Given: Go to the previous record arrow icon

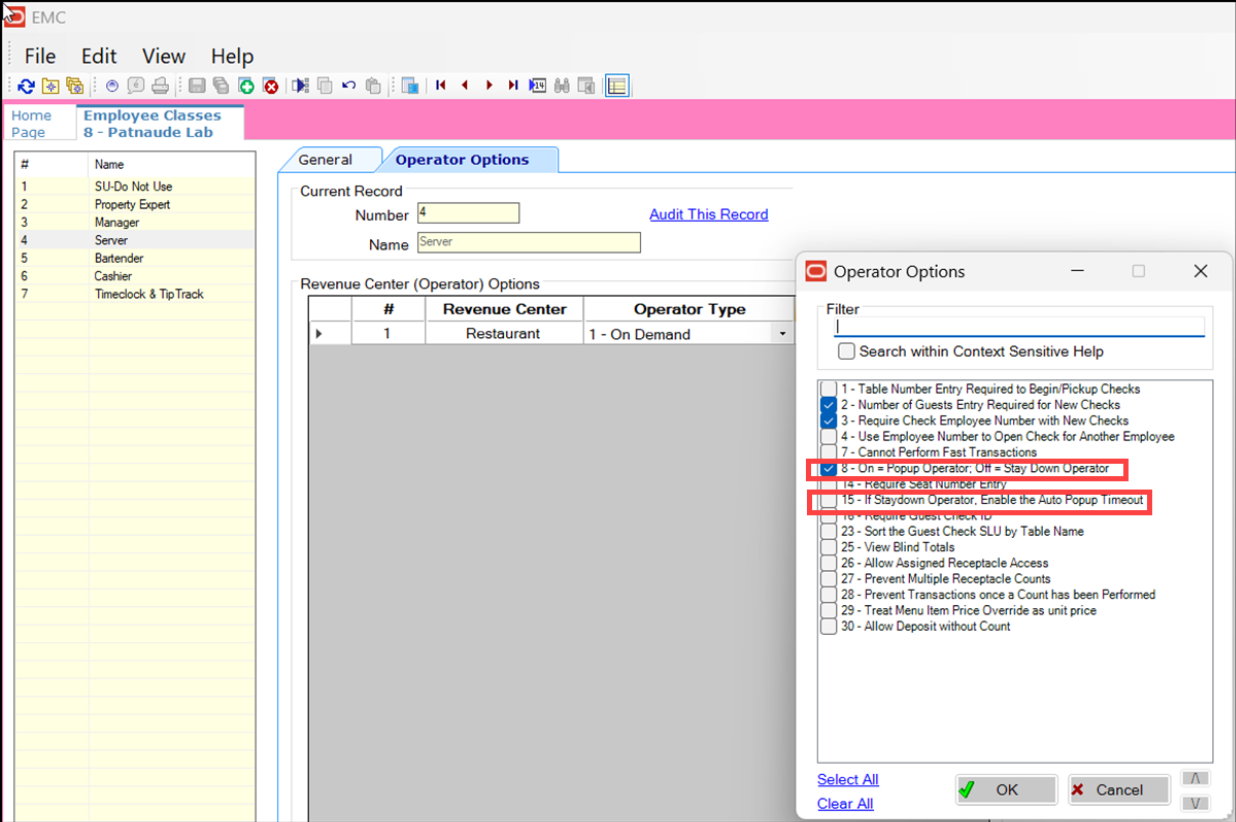Looking at the screenshot, I should point(465,86).
